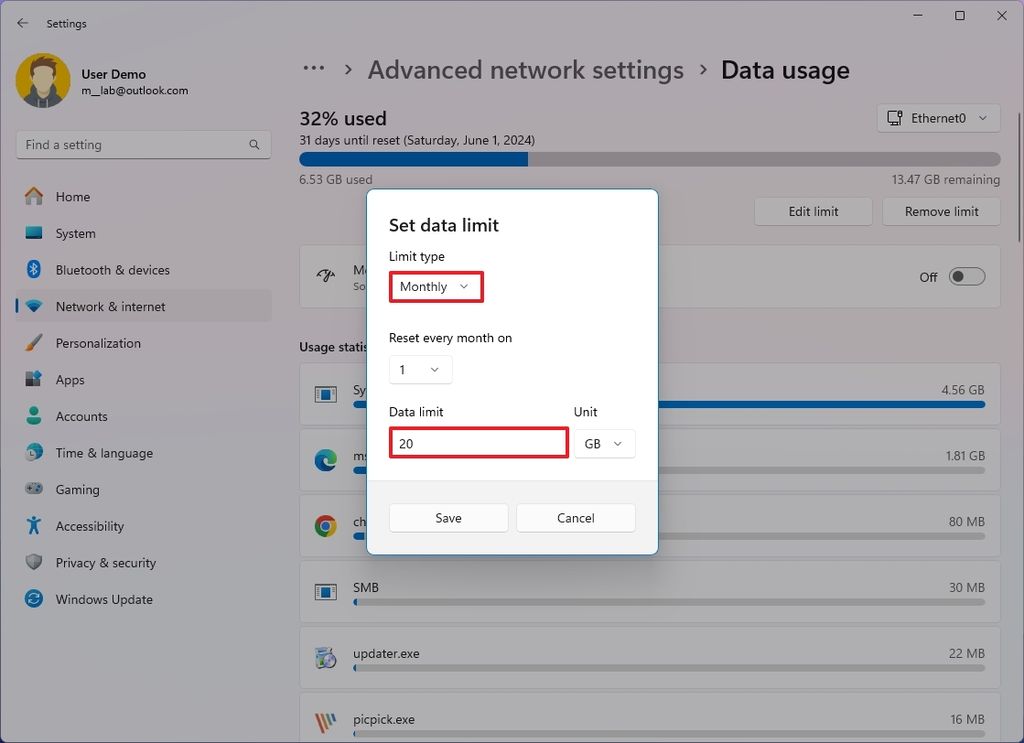The height and width of the screenshot is (743, 1024).
Task: Click inside the Data limit input field
Action: (x=478, y=443)
